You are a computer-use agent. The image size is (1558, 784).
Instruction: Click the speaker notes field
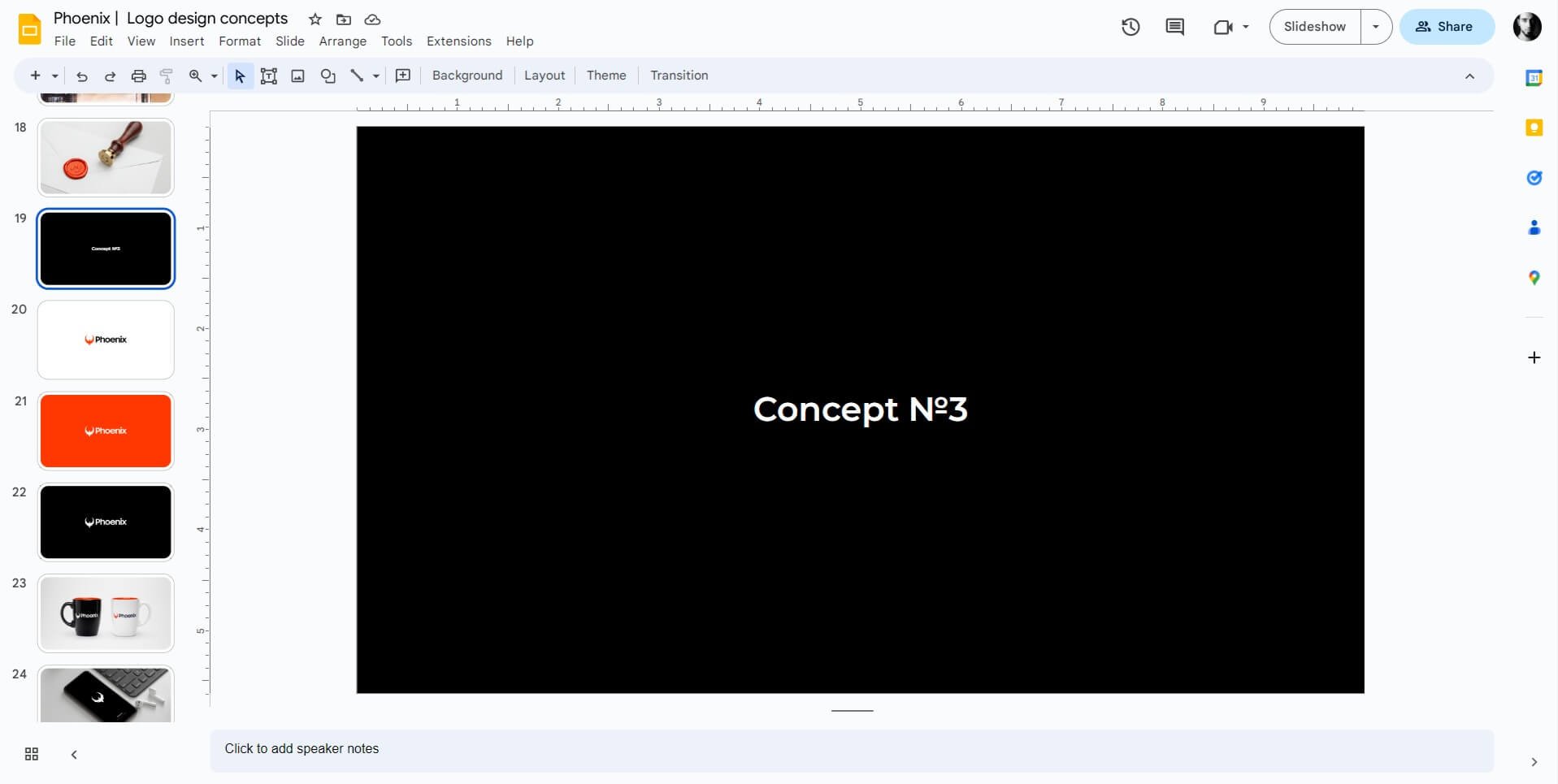click(851, 749)
